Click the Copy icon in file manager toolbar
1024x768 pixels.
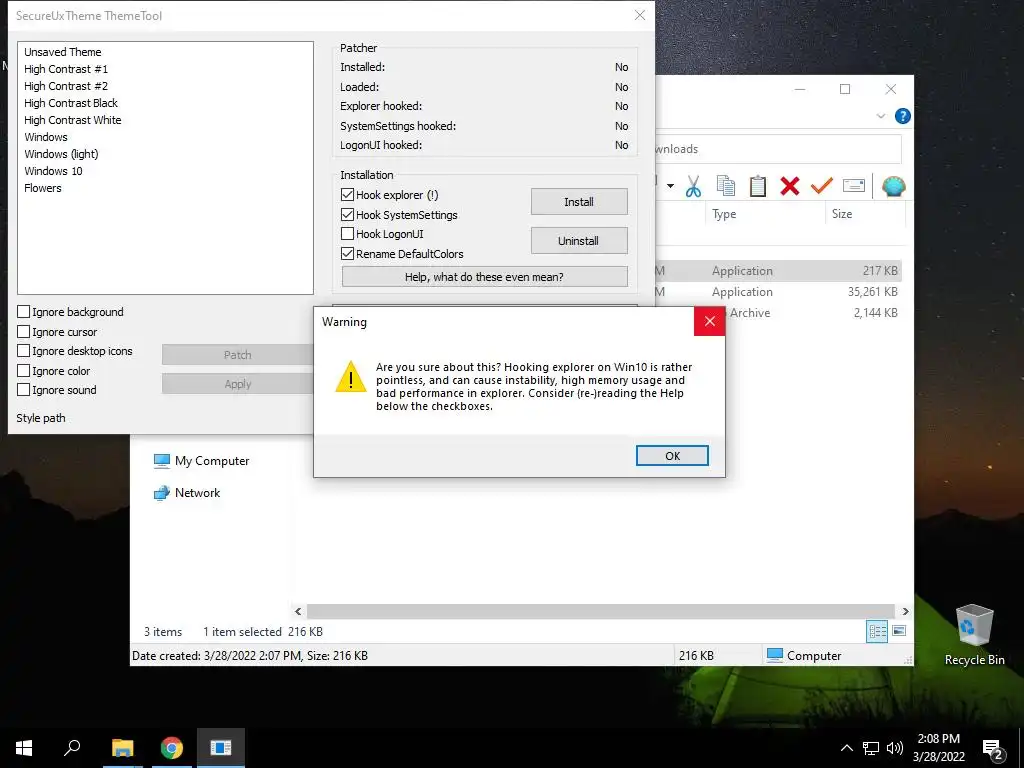(x=726, y=187)
